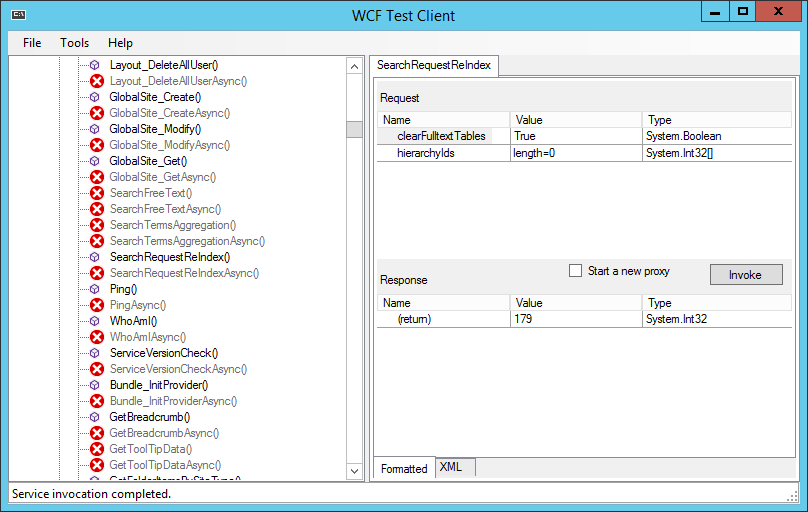This screenshot has width=808, height=512.
Task: Switch to the Formatted view tab
Action: coord(405,468)
